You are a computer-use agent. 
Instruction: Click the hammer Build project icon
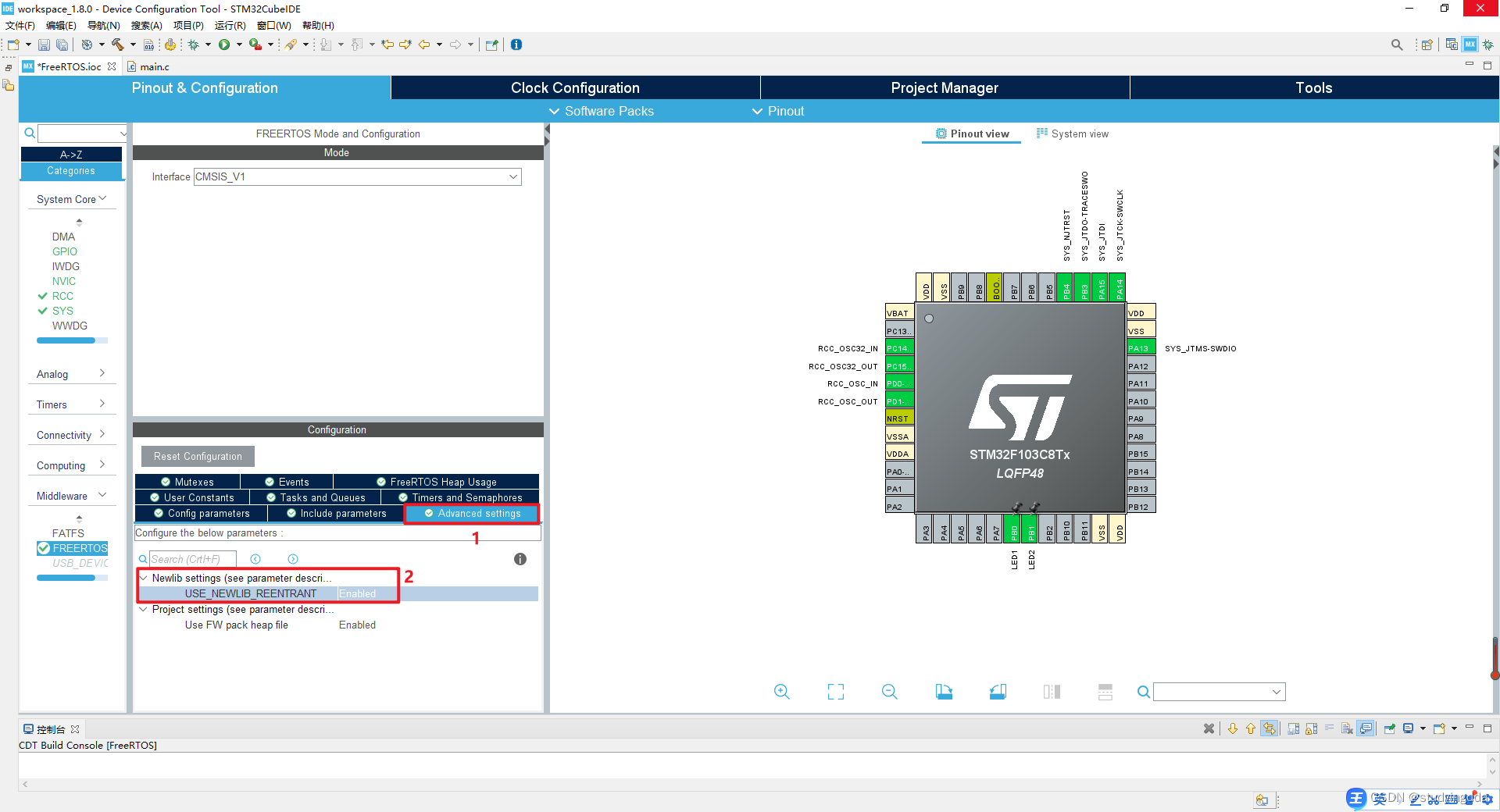(118, 45)
